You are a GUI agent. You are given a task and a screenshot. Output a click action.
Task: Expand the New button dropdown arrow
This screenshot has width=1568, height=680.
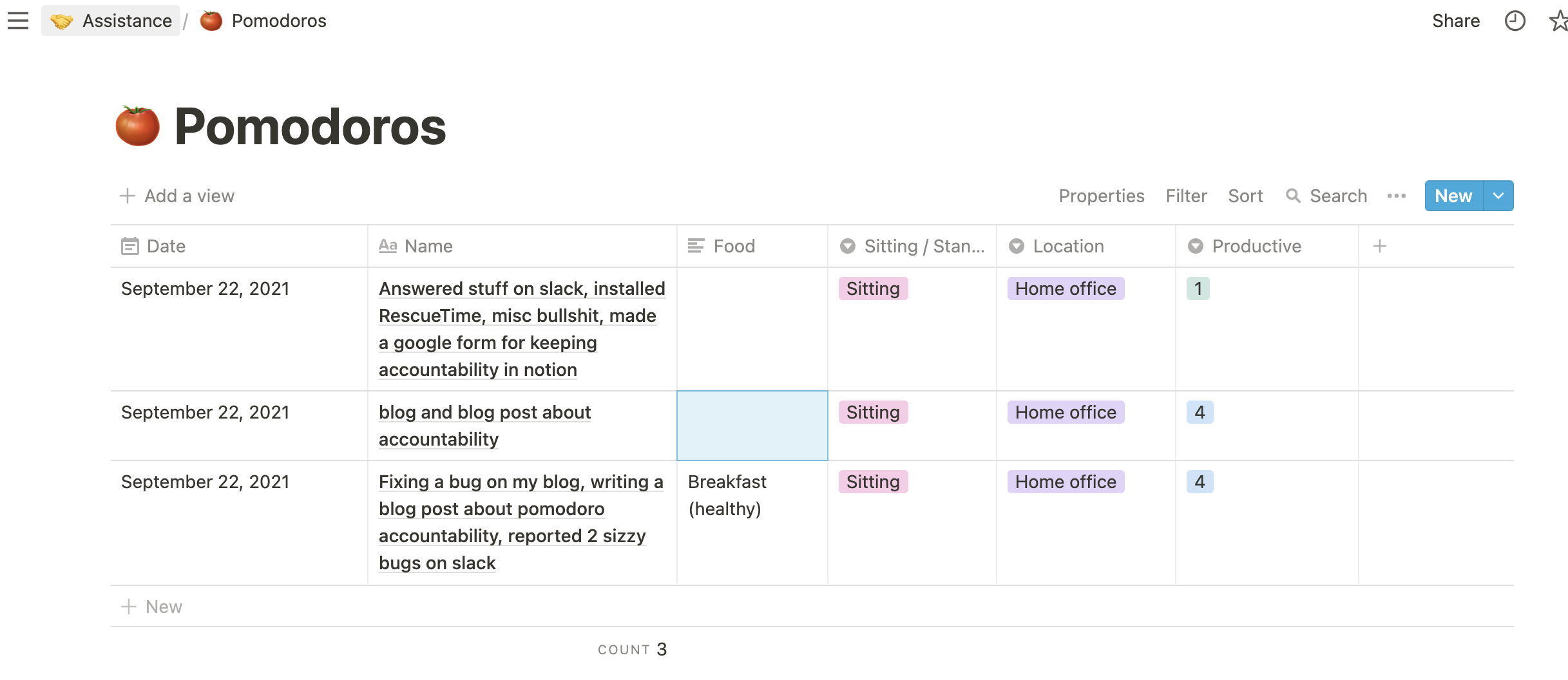click(x=1498, y=196)
